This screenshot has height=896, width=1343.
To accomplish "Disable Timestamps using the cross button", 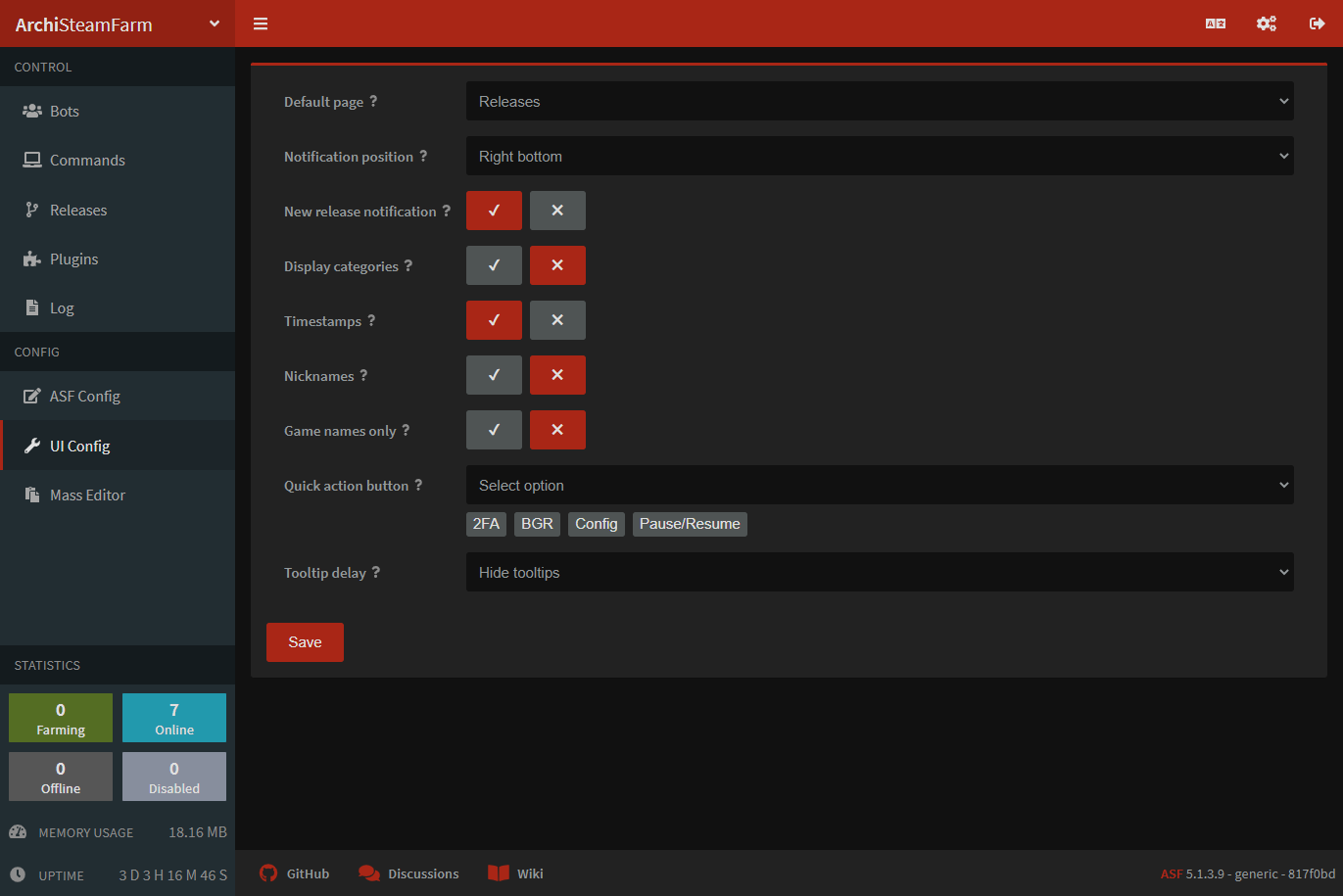I will click(557, 320).
